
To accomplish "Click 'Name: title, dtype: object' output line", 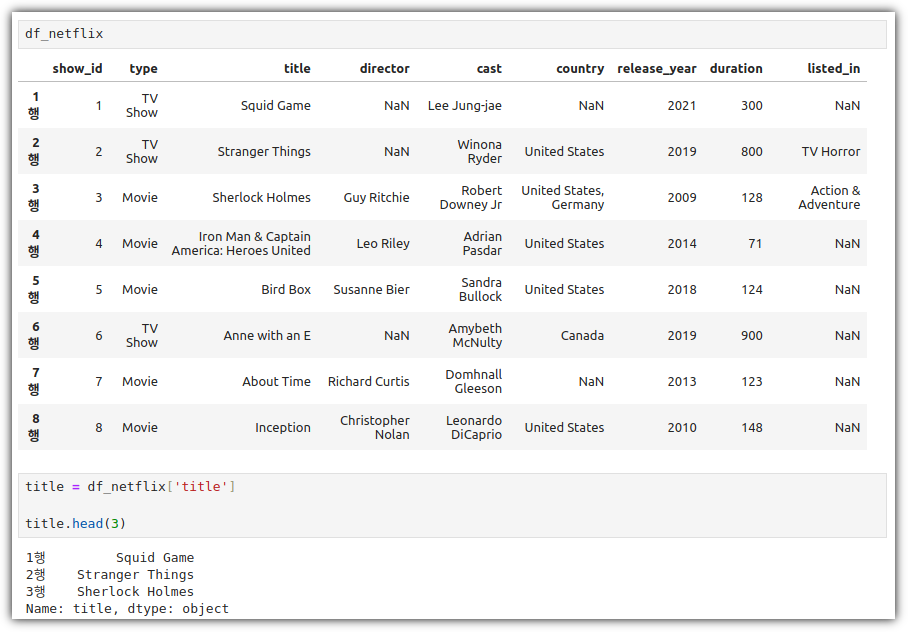I will point(127,609).
